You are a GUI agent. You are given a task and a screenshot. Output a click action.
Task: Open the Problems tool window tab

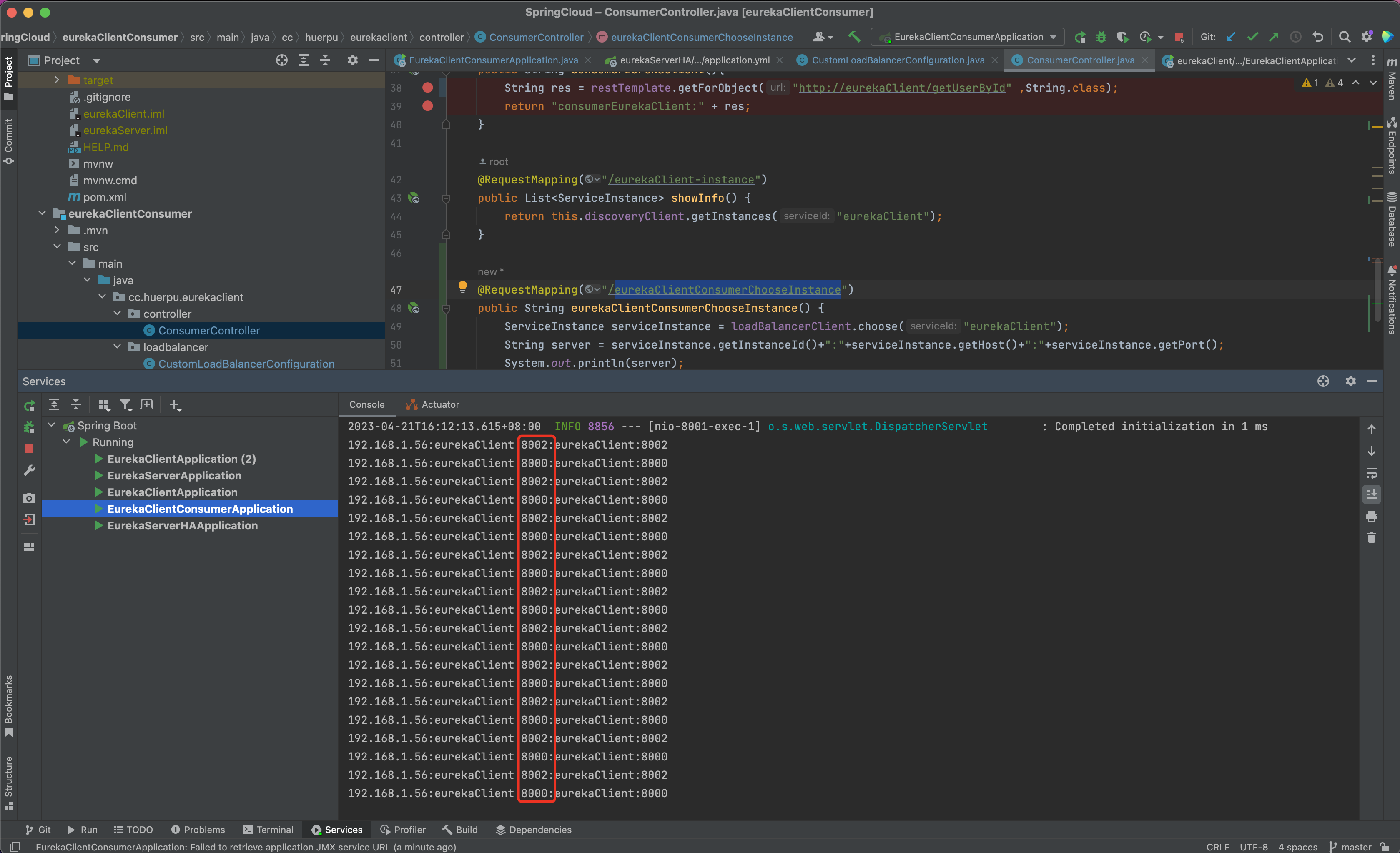pos(198,830)
